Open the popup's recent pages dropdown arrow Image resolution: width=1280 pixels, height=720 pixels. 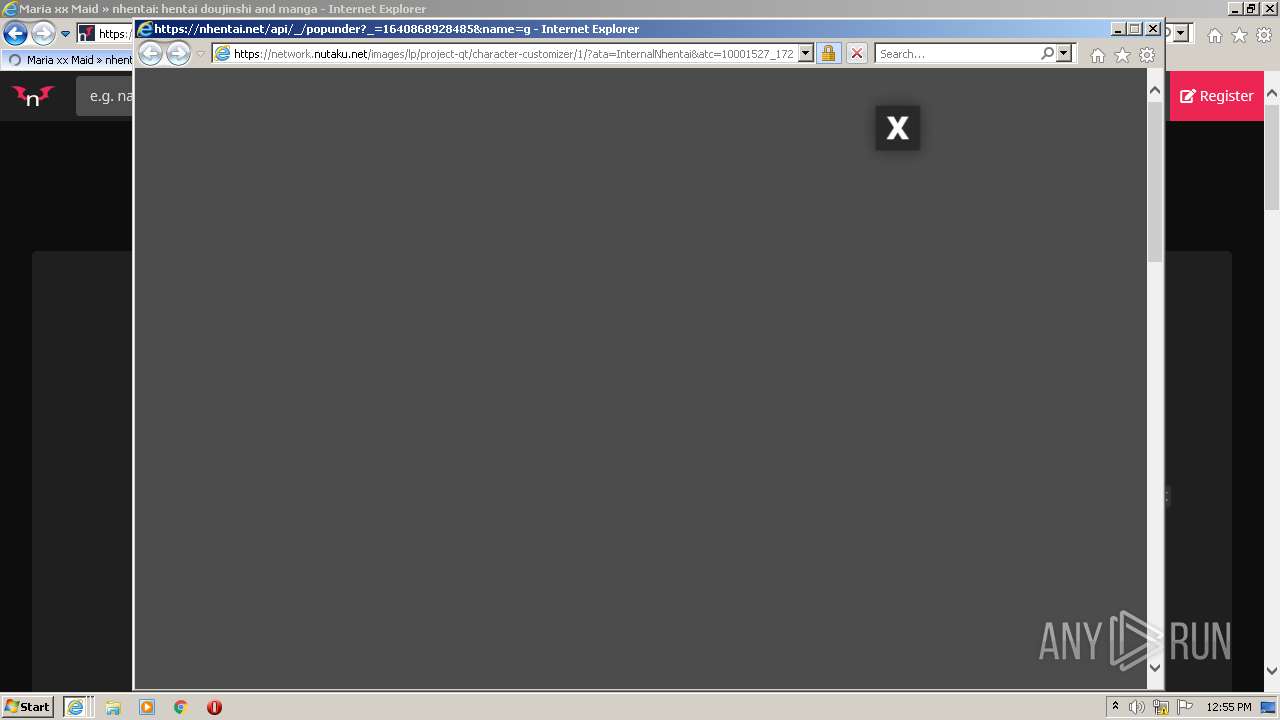[200, 54]
